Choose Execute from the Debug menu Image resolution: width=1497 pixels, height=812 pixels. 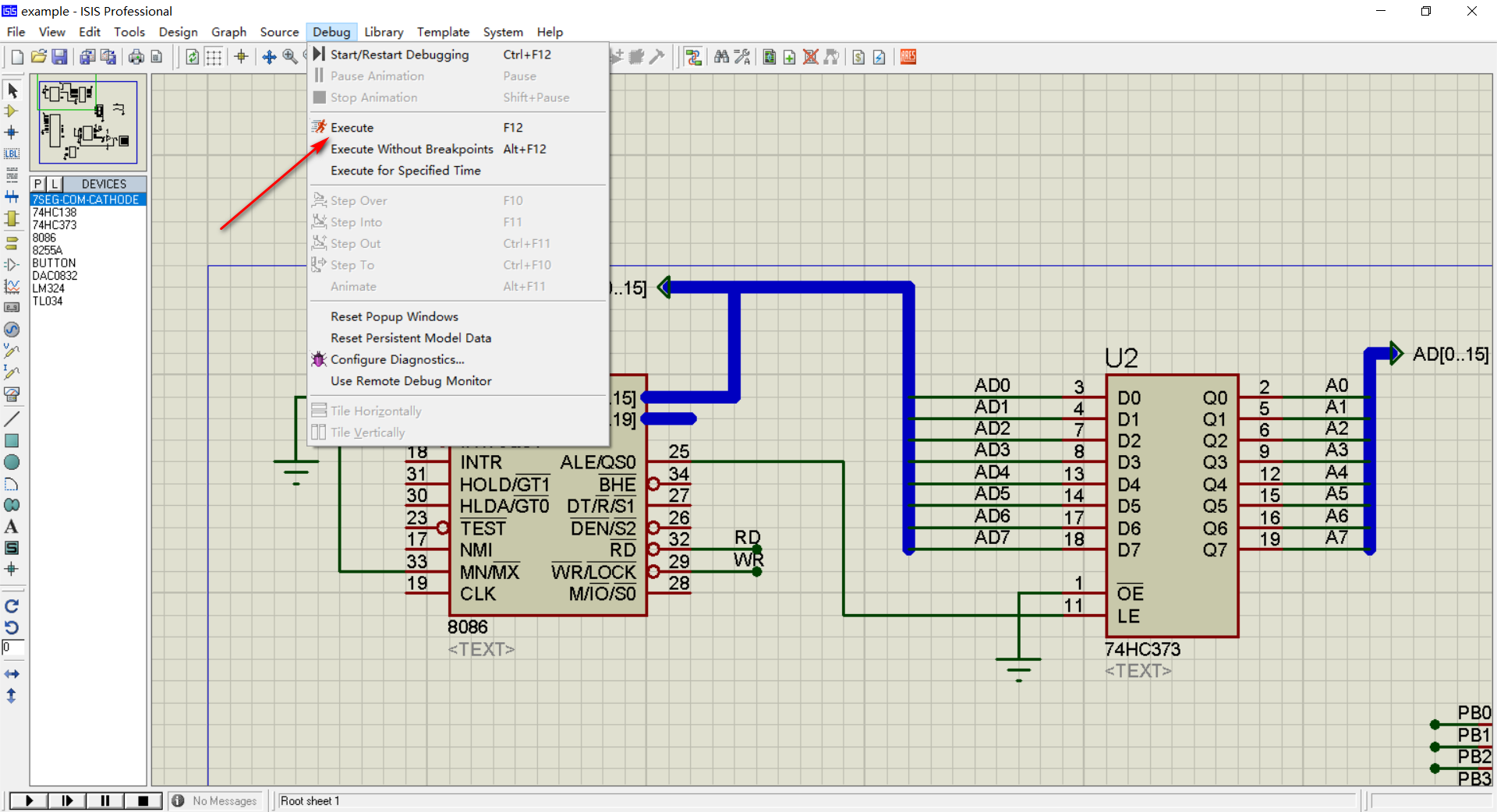point(458,128)
